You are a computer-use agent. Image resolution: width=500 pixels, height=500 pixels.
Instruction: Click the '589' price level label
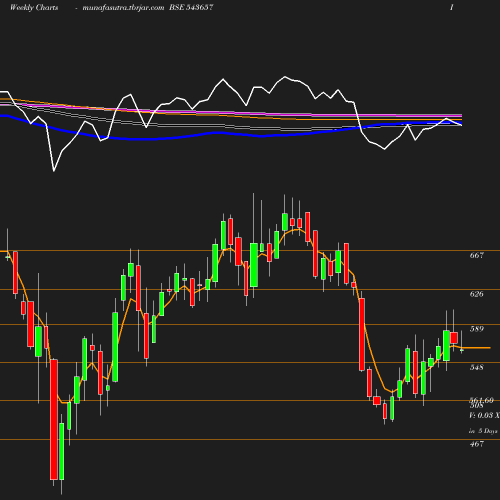[477, 329]
